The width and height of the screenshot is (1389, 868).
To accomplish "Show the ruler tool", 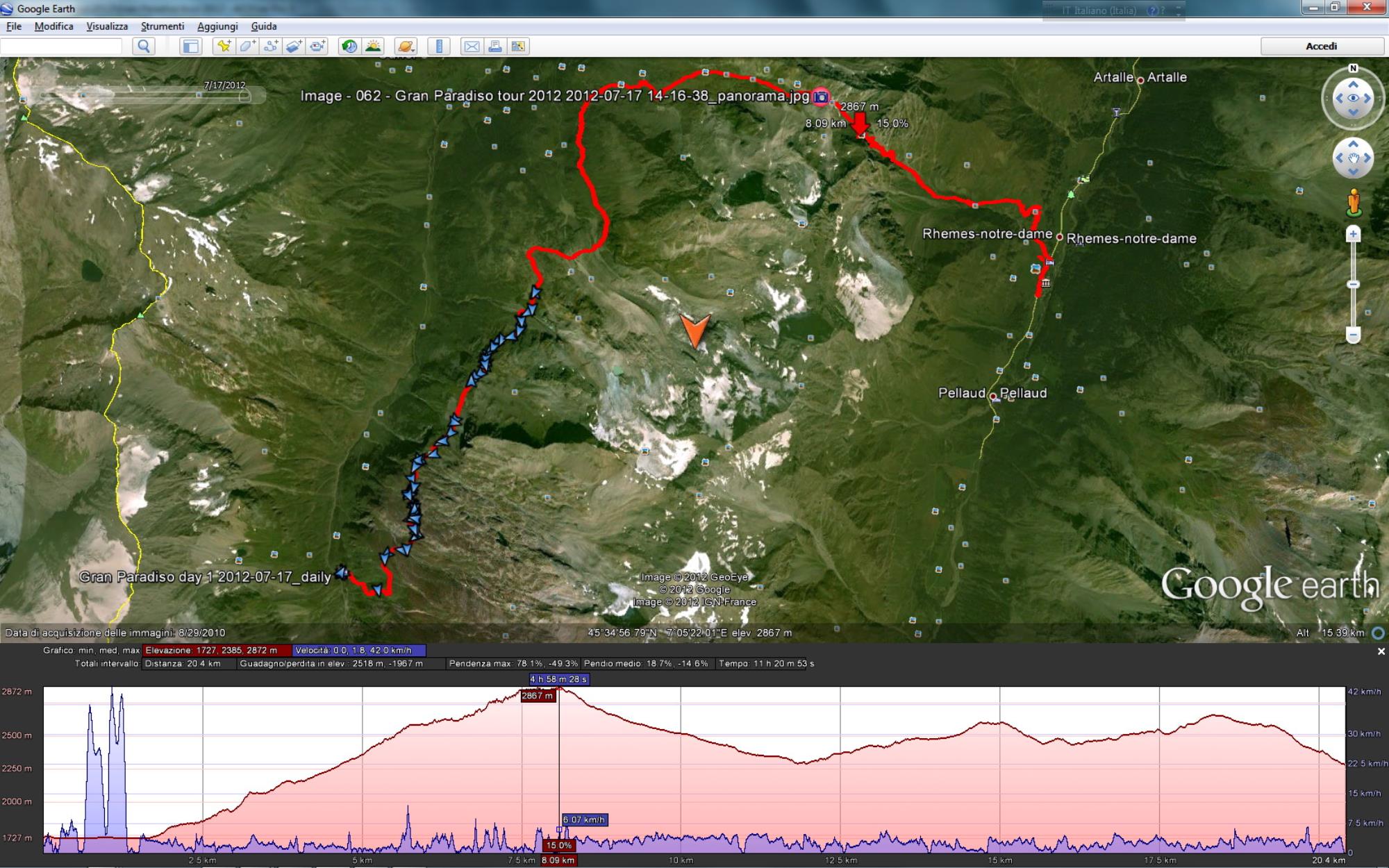I will [439, 47].
